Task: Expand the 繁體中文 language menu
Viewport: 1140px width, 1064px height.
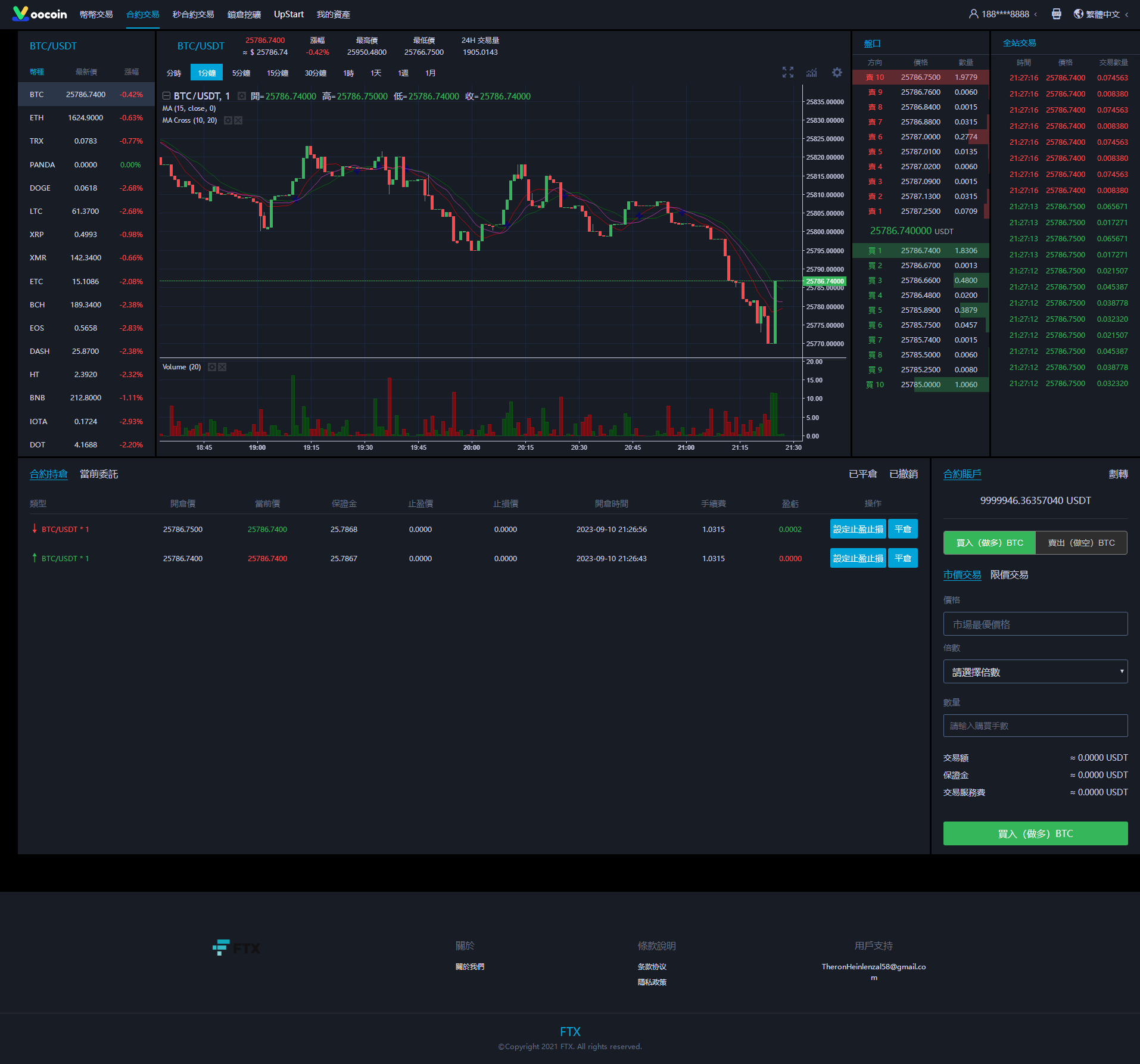Action: coord(1126,14)
